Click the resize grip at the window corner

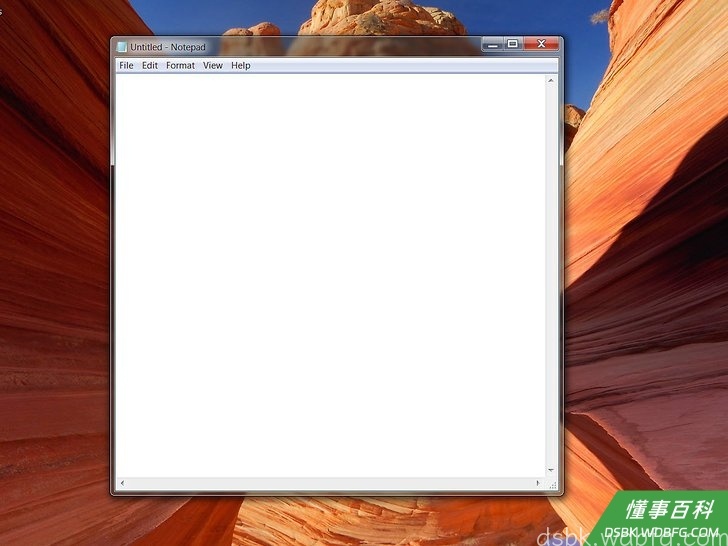[x=552, y=484]
